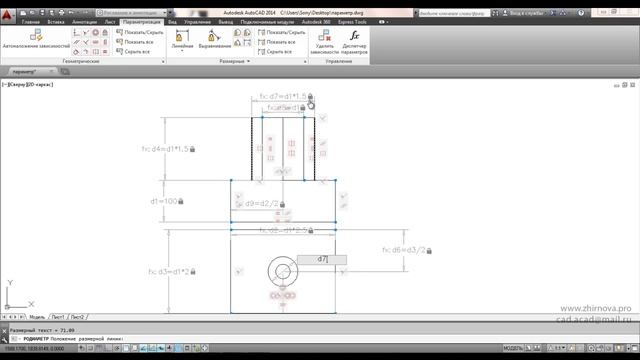Click the Undo arrow in quick access toolbar
Screen dimensions: 640x360
click(x=71, y=13)
